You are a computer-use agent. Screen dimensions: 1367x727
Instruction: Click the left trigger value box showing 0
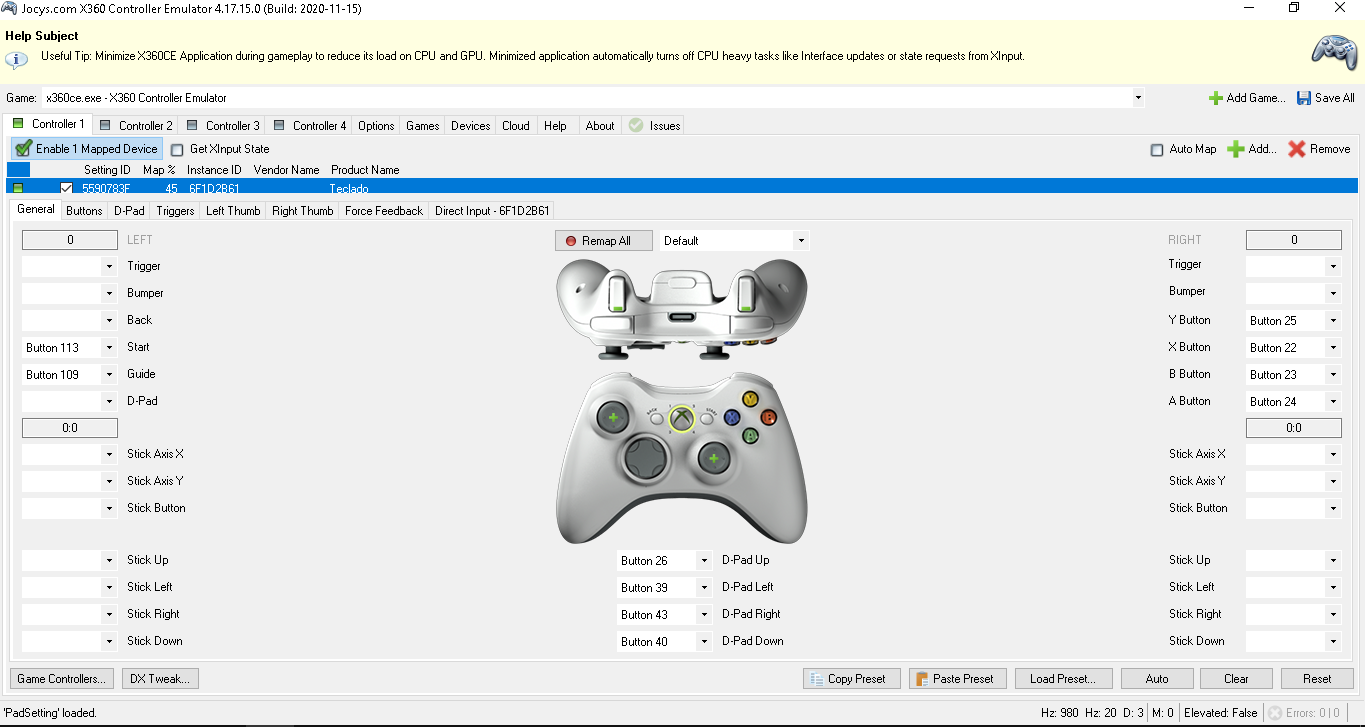coord(70,240)
